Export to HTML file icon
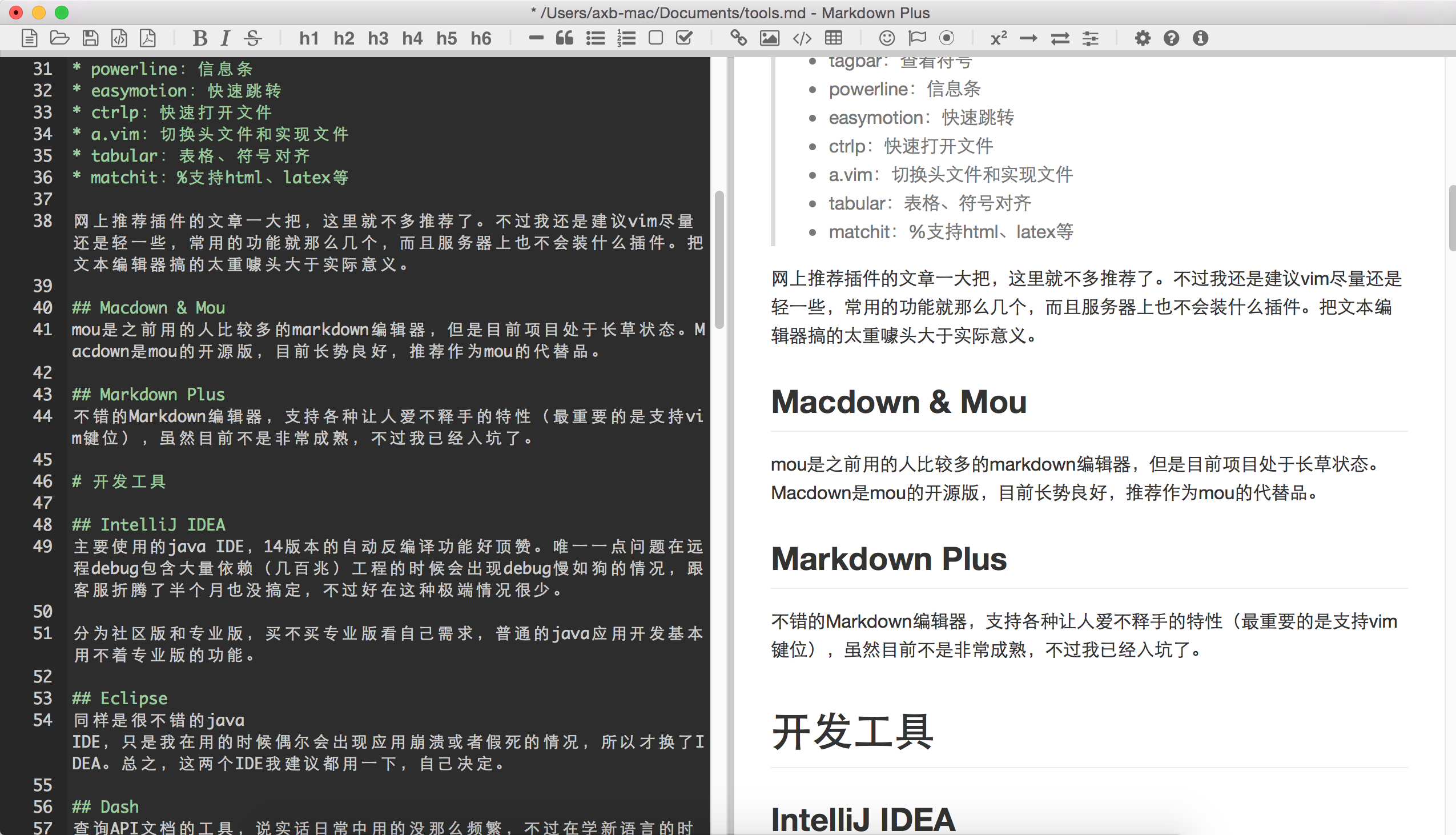Image resolution: width=1456 pixels, height=835 pixels. (x=119, y=38)
